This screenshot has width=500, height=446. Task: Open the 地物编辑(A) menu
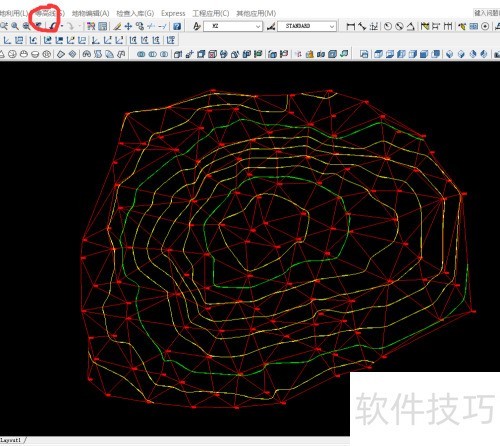(91, 13)
